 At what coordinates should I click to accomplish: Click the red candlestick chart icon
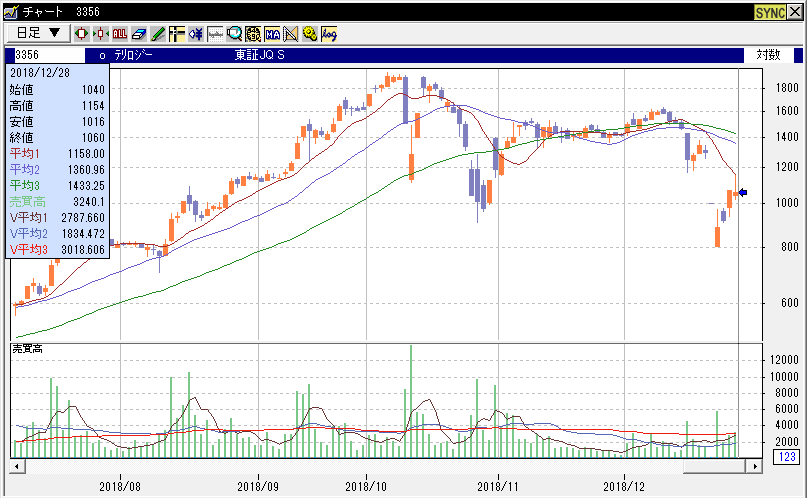pos(82,33)
